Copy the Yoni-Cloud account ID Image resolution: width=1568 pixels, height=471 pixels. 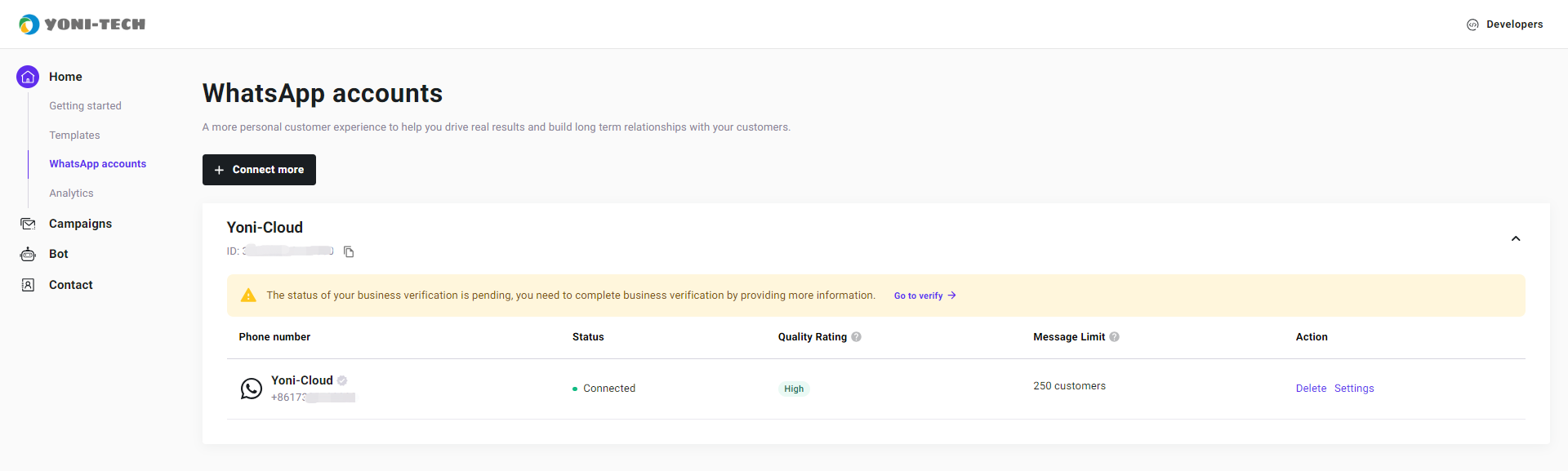[349, 251]
